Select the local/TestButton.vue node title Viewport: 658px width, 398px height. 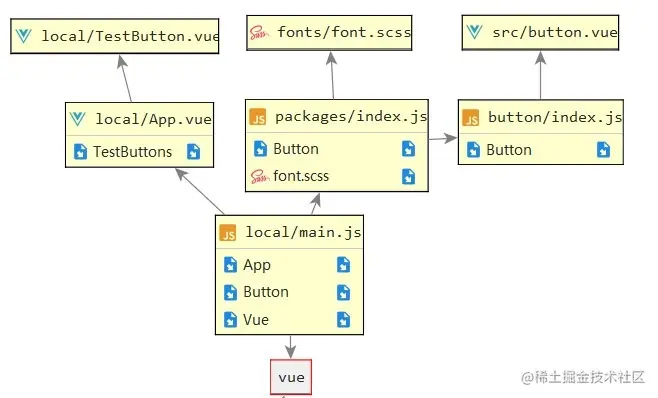[130, 36]
